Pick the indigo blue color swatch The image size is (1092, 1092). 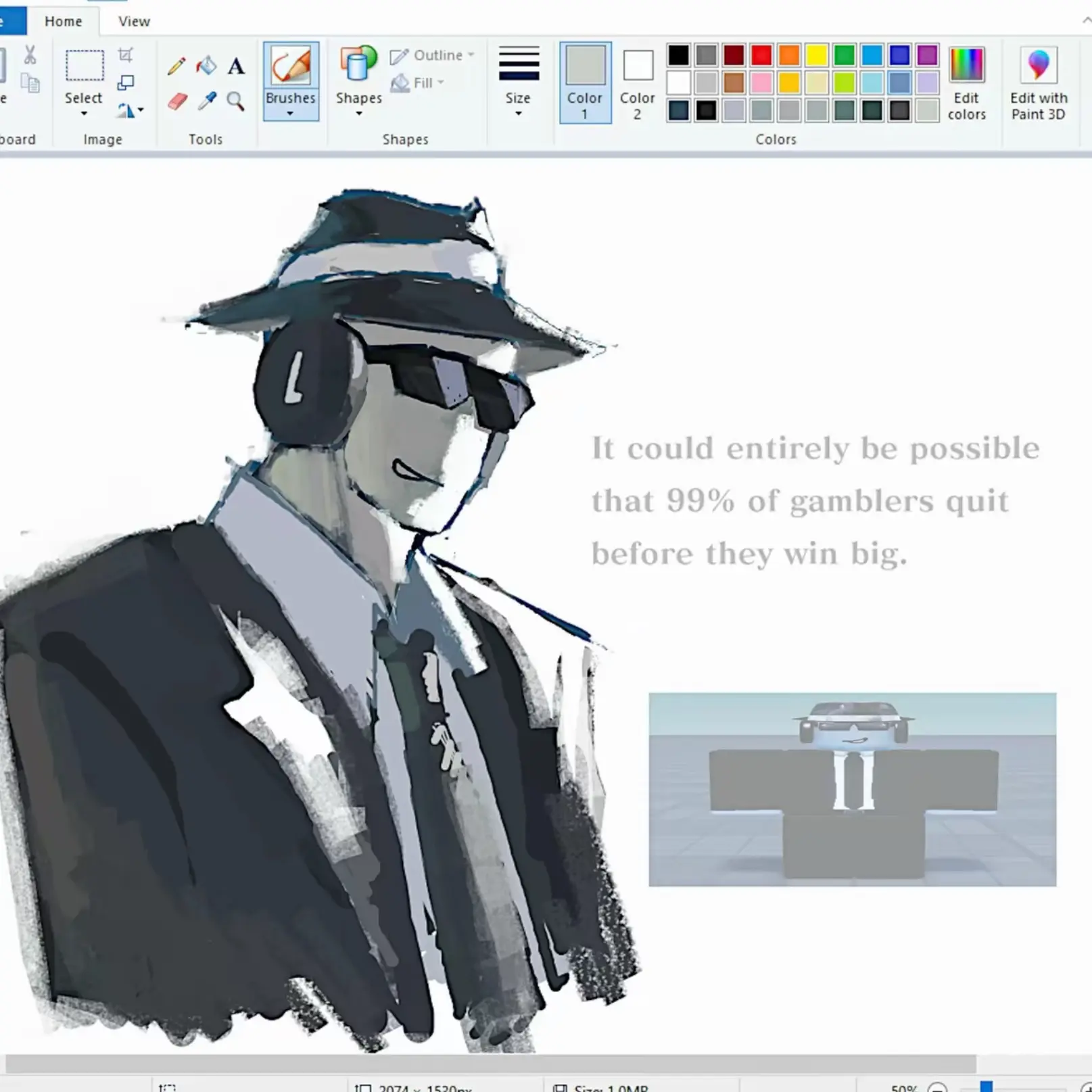[x=900, y=55]
